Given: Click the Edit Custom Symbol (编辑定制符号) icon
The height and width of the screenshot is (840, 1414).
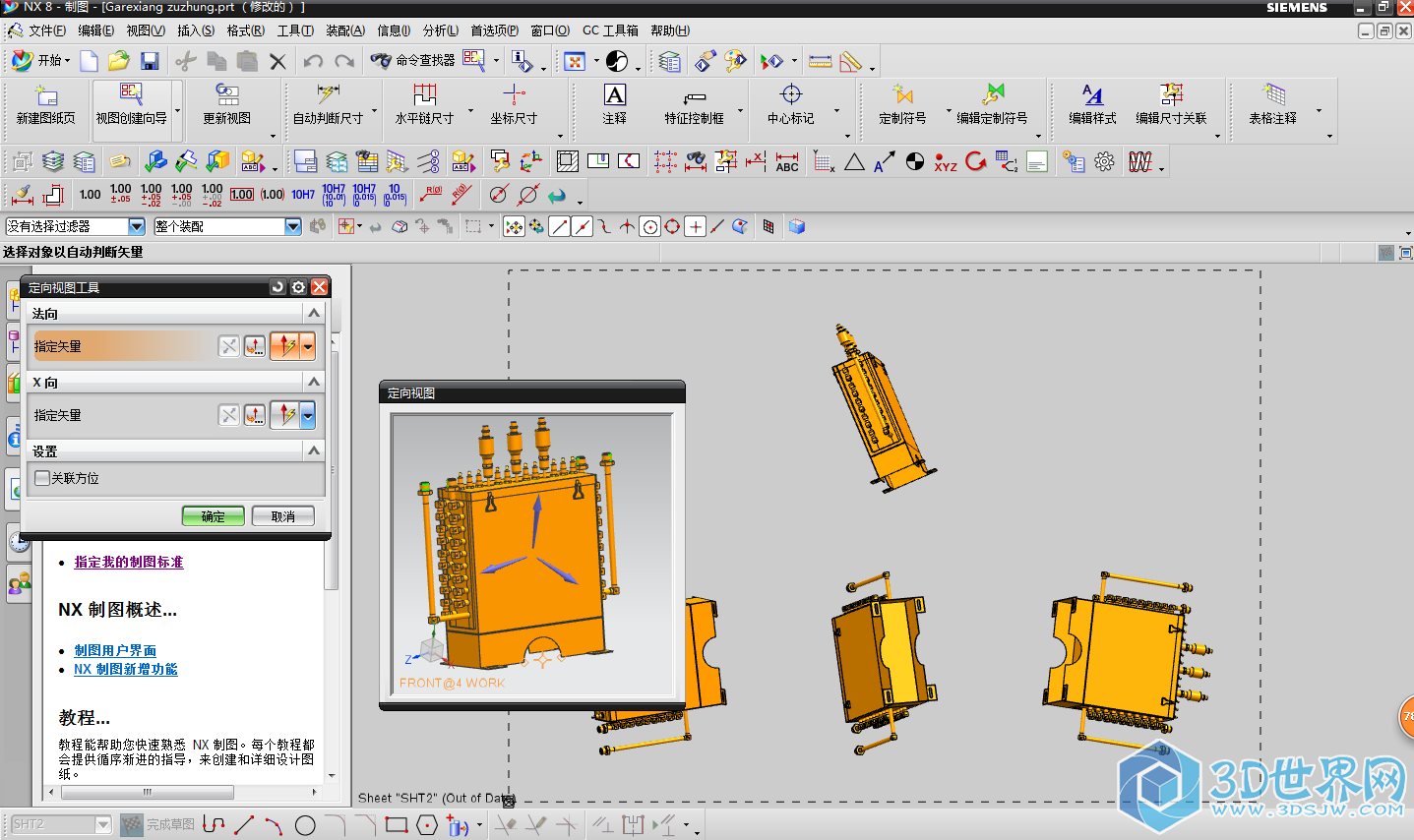Looking at the screenshot, I should 992,94.
